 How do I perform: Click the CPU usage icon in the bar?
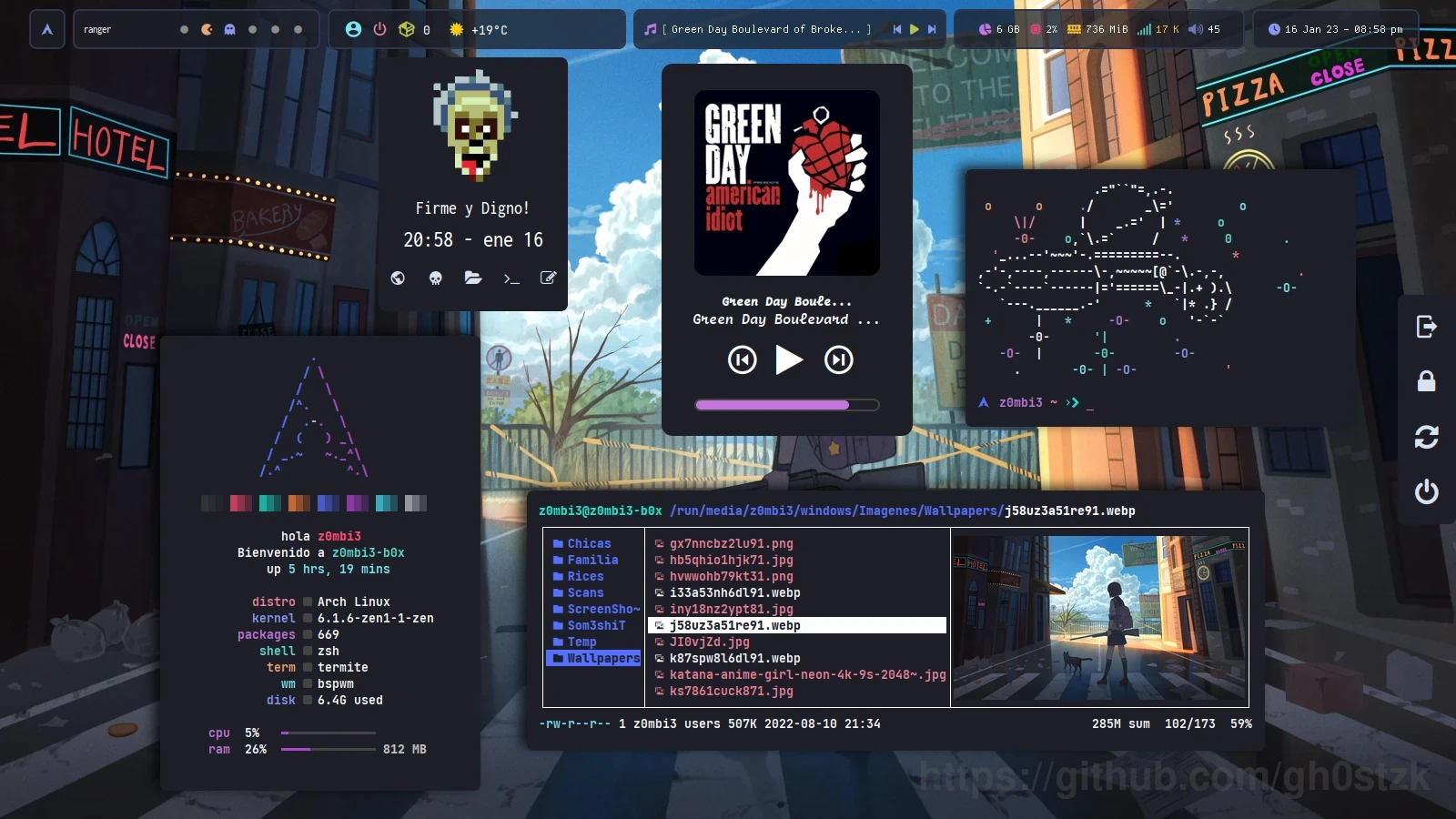(x=1035, y=29)
